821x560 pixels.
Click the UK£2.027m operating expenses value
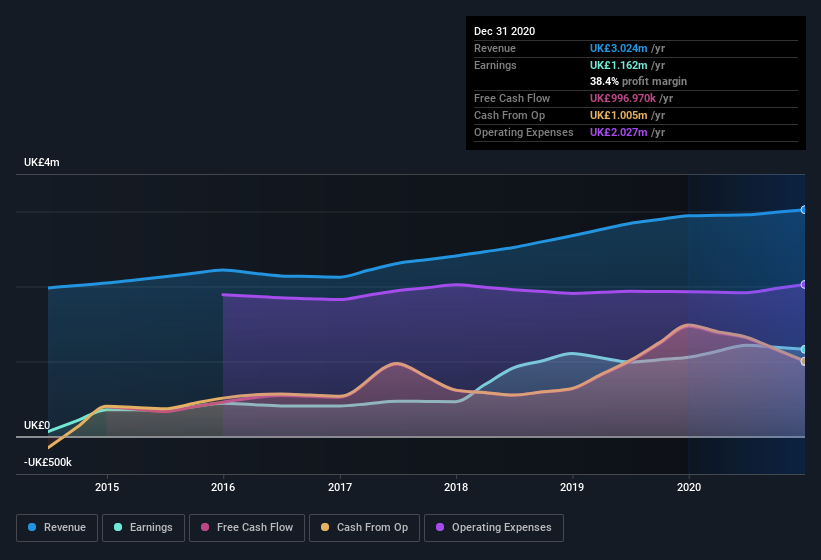tap(618, 132)
